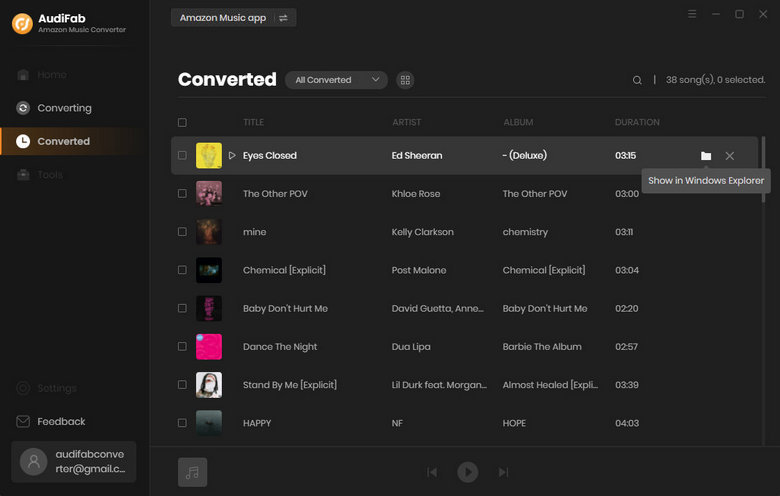
Task: Click album HOPE
Action: pyautogui.click(x=514, y=423)
